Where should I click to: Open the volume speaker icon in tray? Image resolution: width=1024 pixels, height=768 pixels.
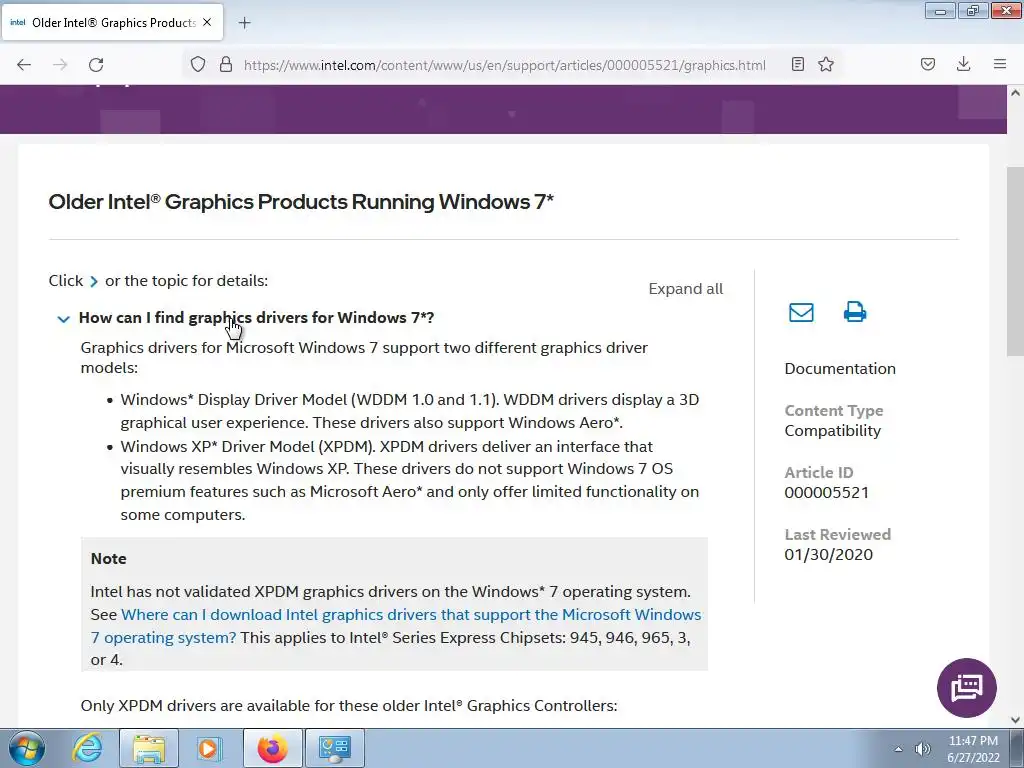pyautogui.click(x=922, y=749)
